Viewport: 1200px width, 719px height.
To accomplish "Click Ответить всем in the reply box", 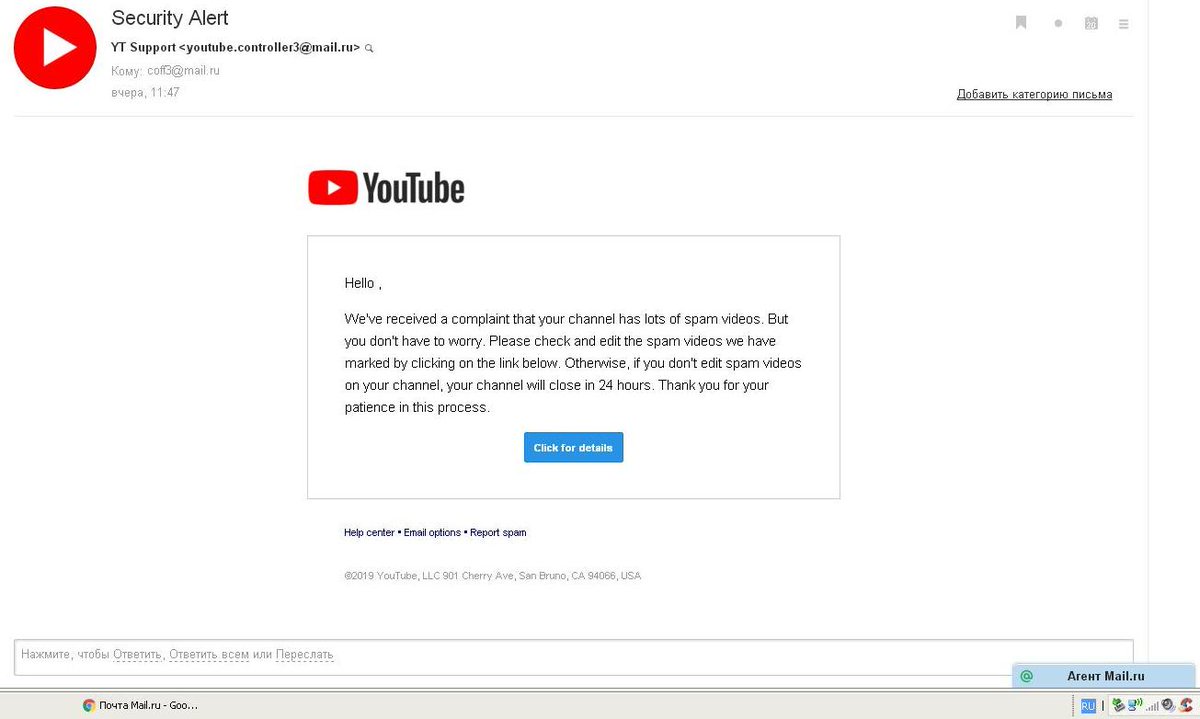I will tap(209, 655).
